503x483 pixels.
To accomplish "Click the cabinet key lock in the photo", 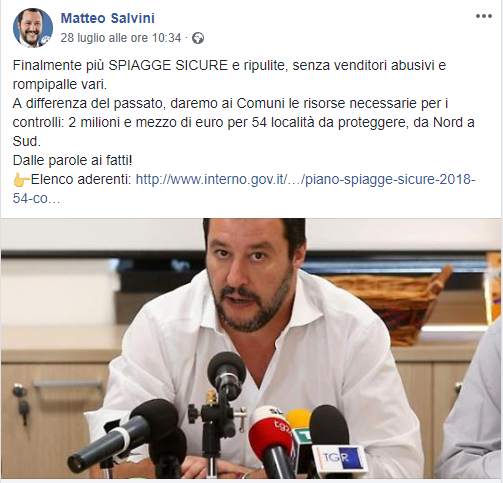I will point(21,403).
